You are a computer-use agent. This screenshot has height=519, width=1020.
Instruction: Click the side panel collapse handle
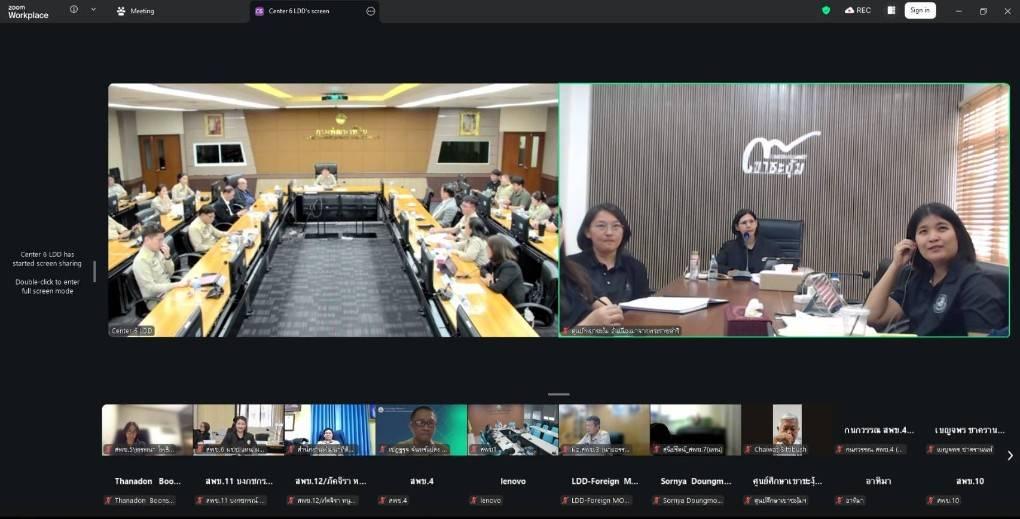click(x=95, y=271)
